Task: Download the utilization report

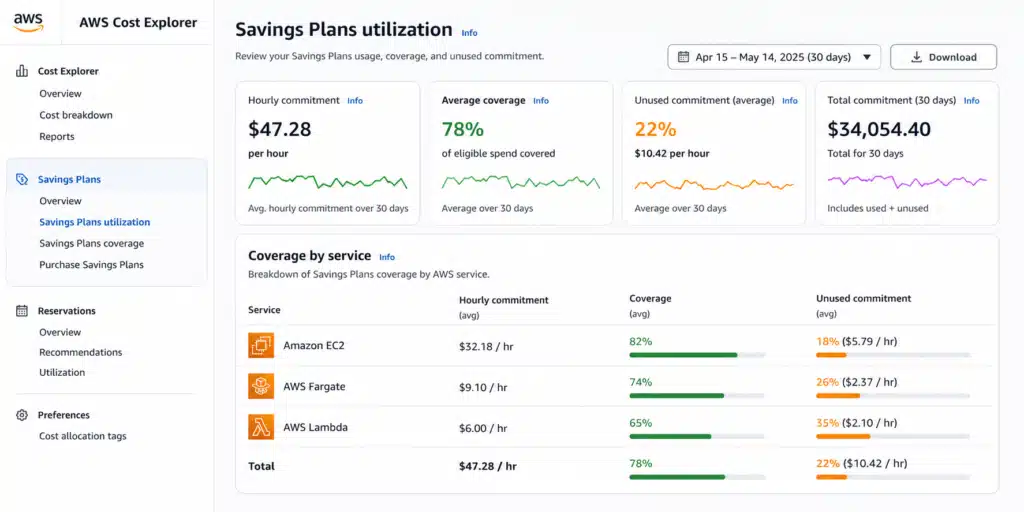Action: [943, 57]
